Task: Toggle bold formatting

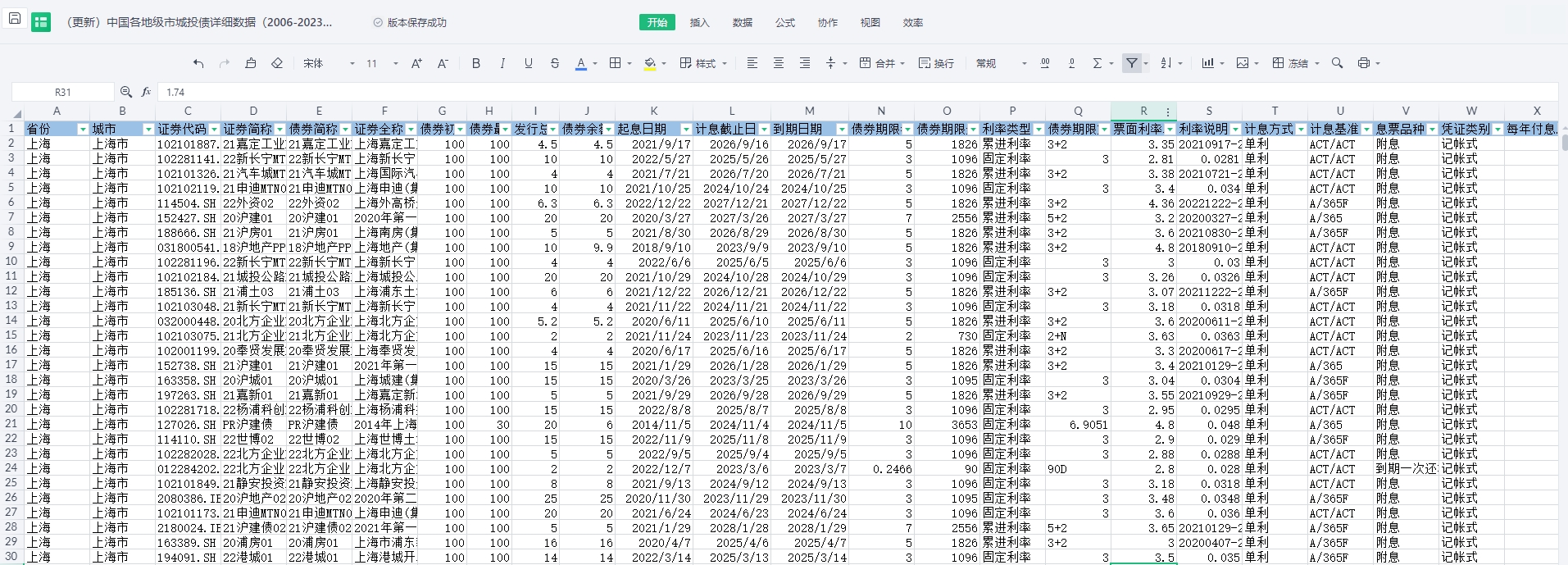Action: pyautogui.click(x=476, y=63)
